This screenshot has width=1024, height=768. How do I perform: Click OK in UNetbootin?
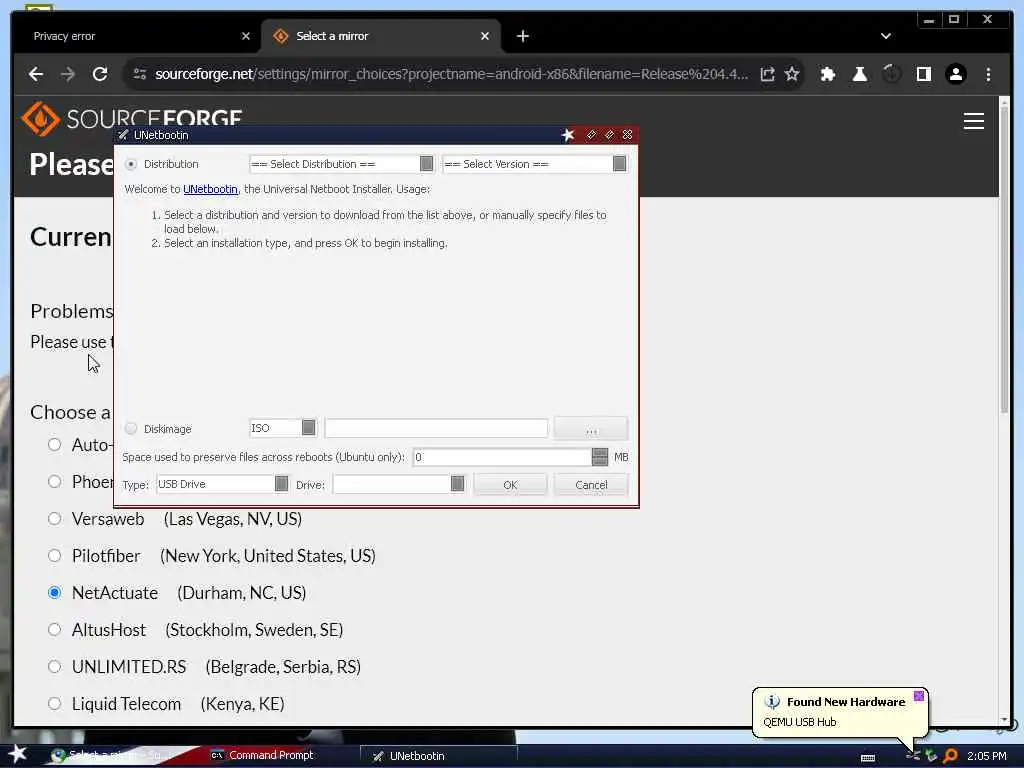(510, 485)
